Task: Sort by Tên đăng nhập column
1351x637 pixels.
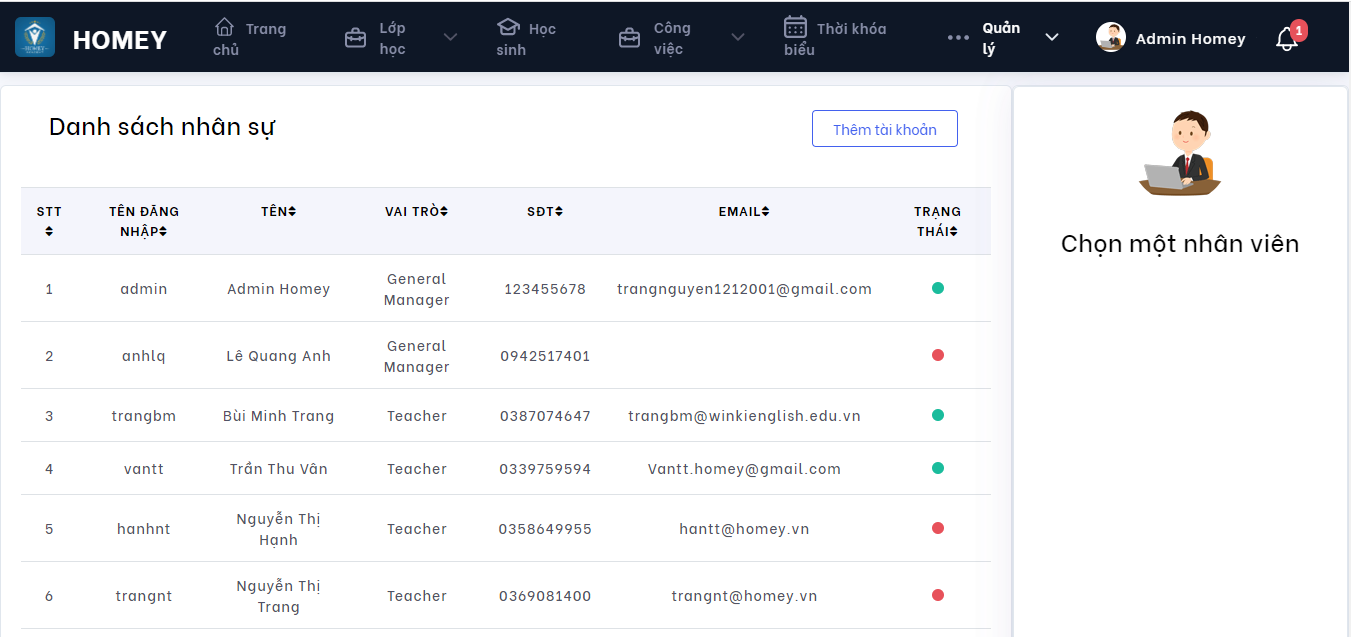Action: pos(163,231)
